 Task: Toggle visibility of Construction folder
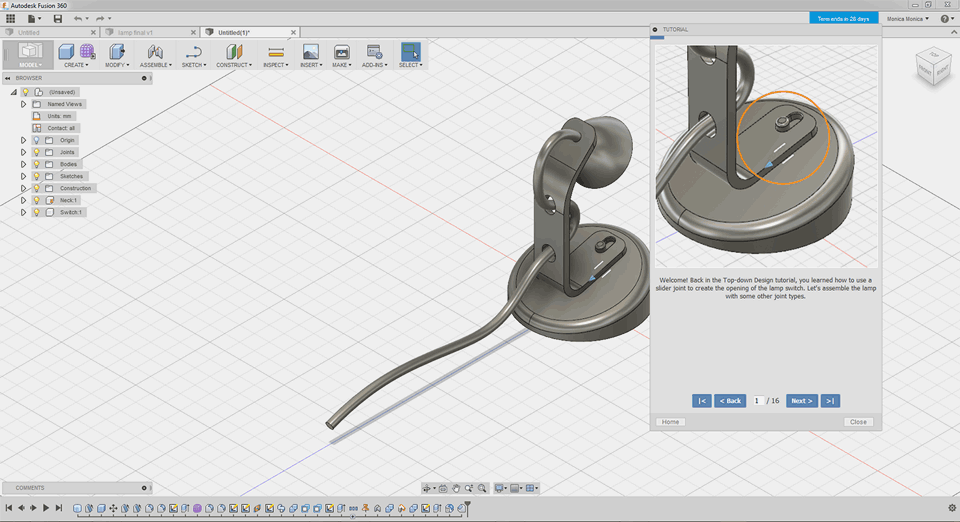pos(37,188)
